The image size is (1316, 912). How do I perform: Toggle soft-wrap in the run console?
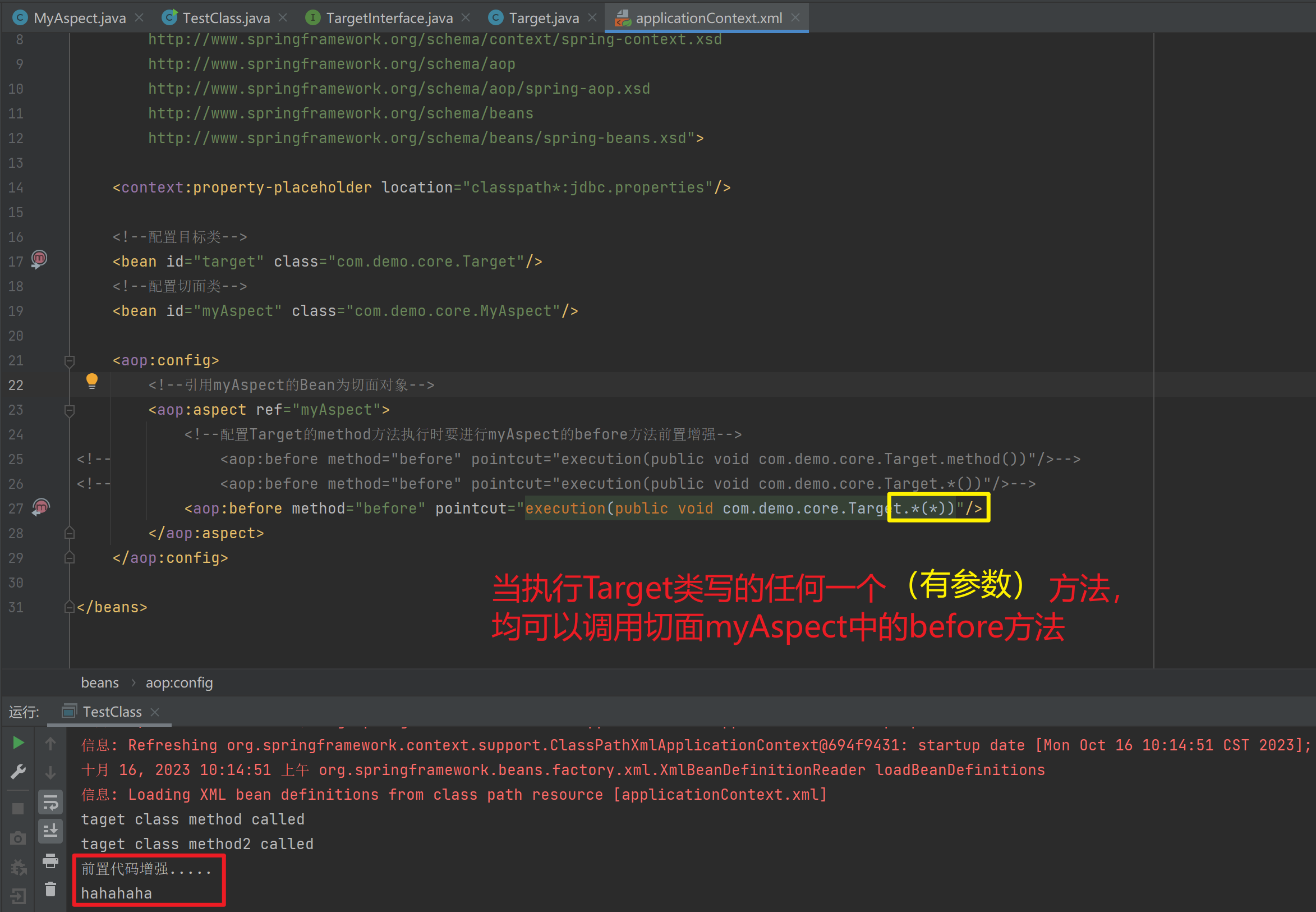50,803
